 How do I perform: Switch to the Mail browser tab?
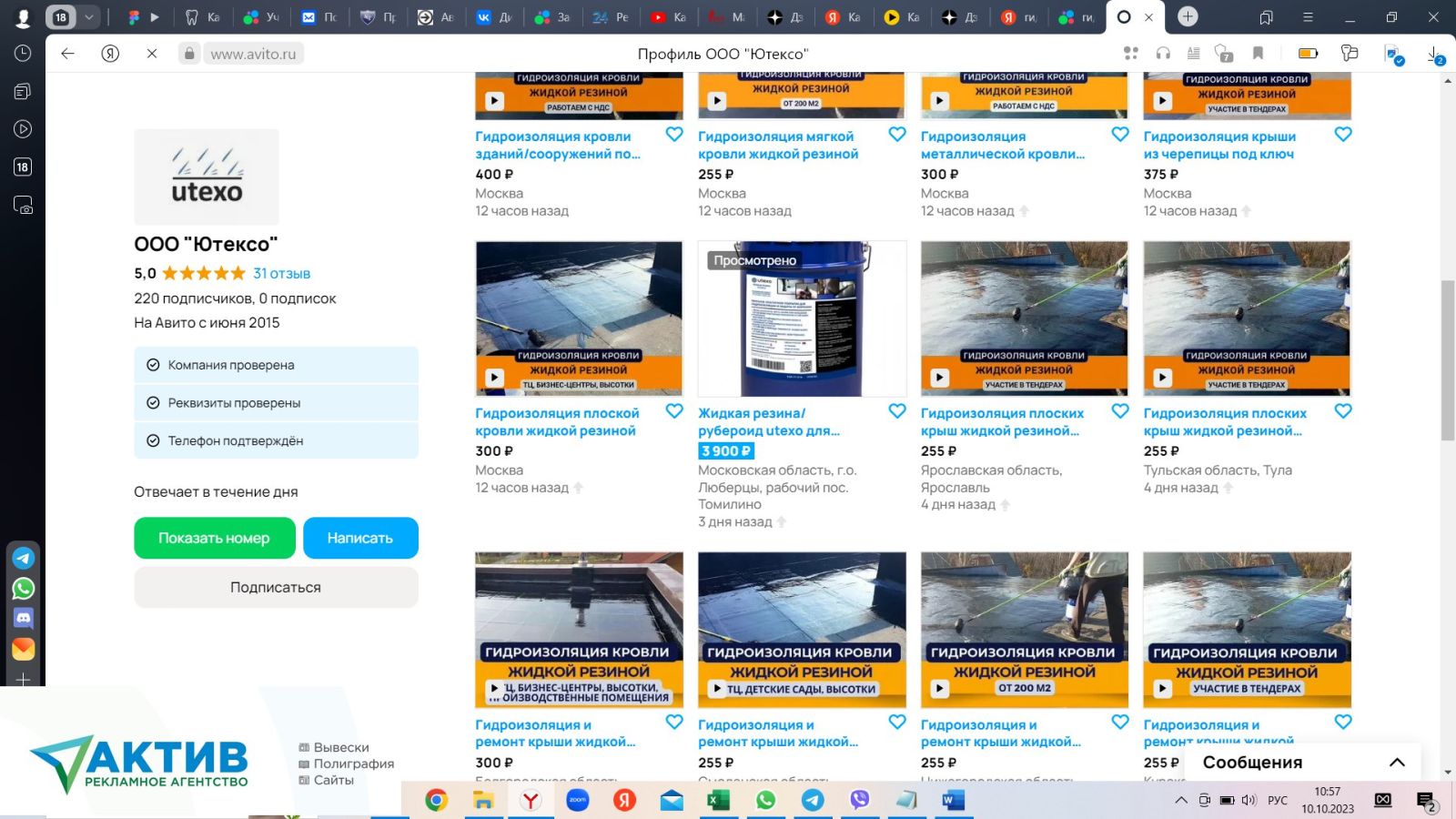point(318,17)
